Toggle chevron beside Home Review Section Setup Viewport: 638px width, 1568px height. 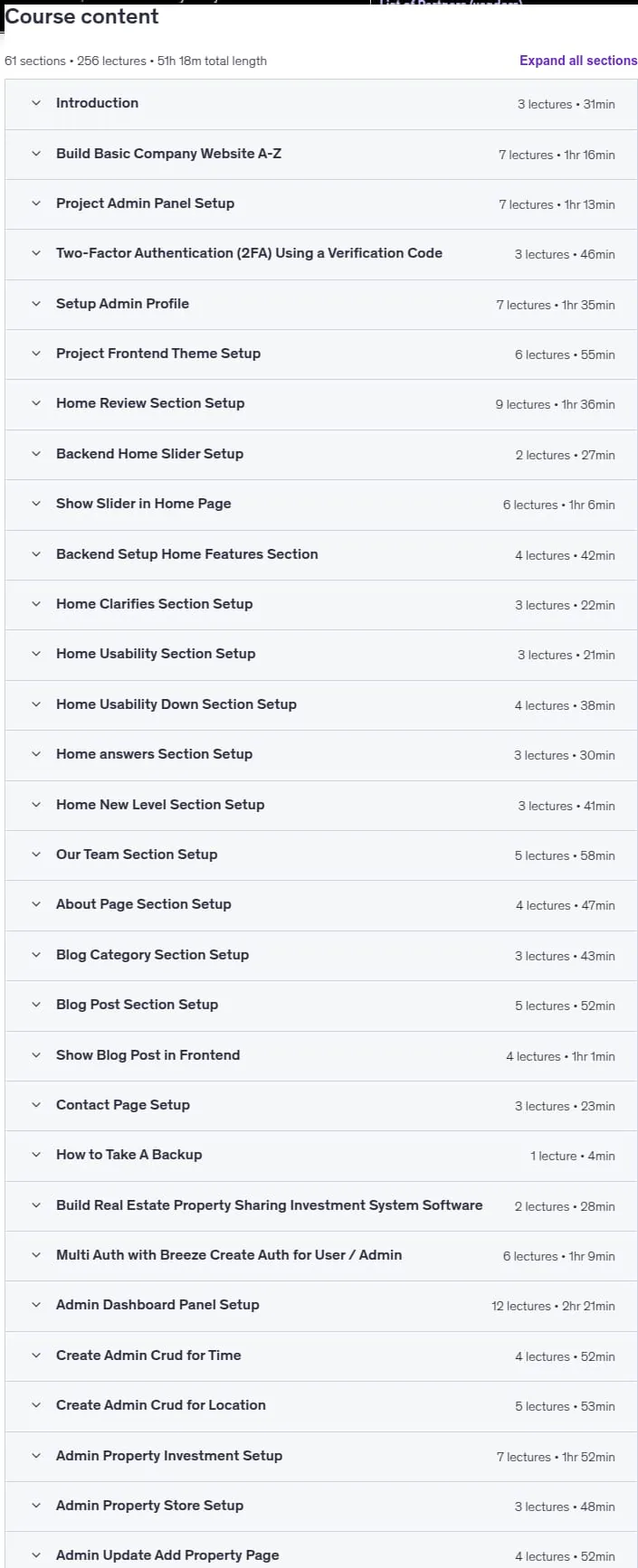coord(36,403)
